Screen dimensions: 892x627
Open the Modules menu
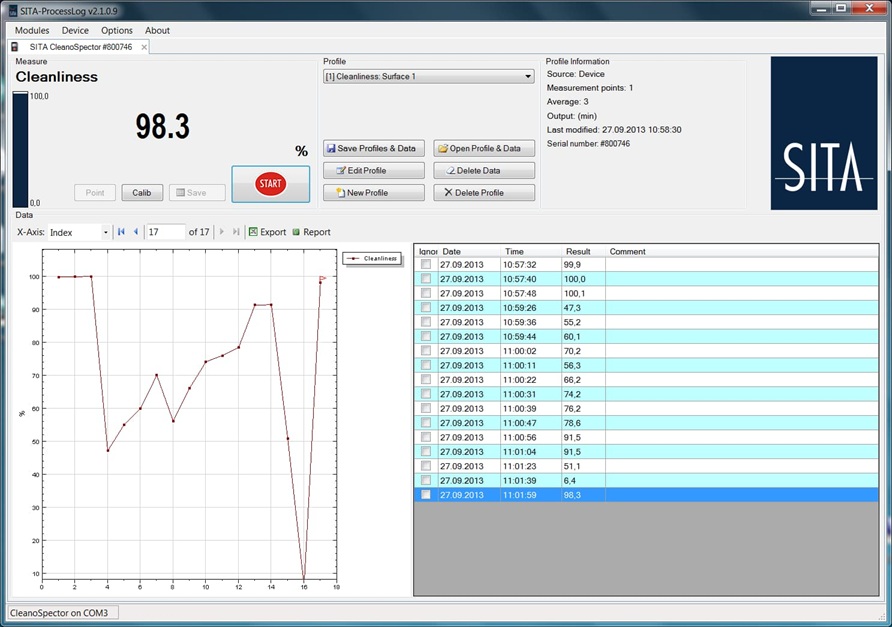click(x=32, y=31)
